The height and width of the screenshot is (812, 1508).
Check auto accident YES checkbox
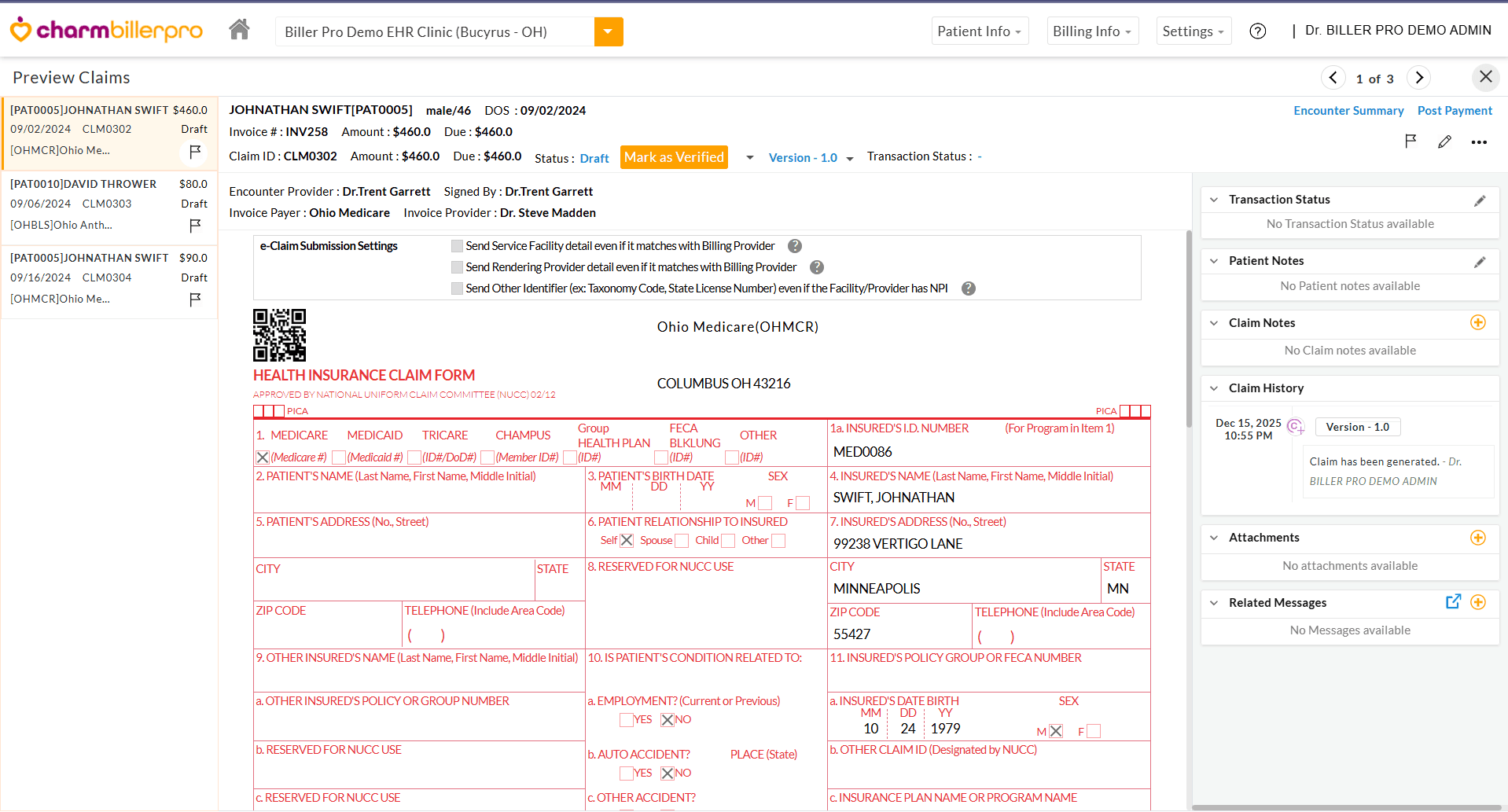tap(627, 773)
